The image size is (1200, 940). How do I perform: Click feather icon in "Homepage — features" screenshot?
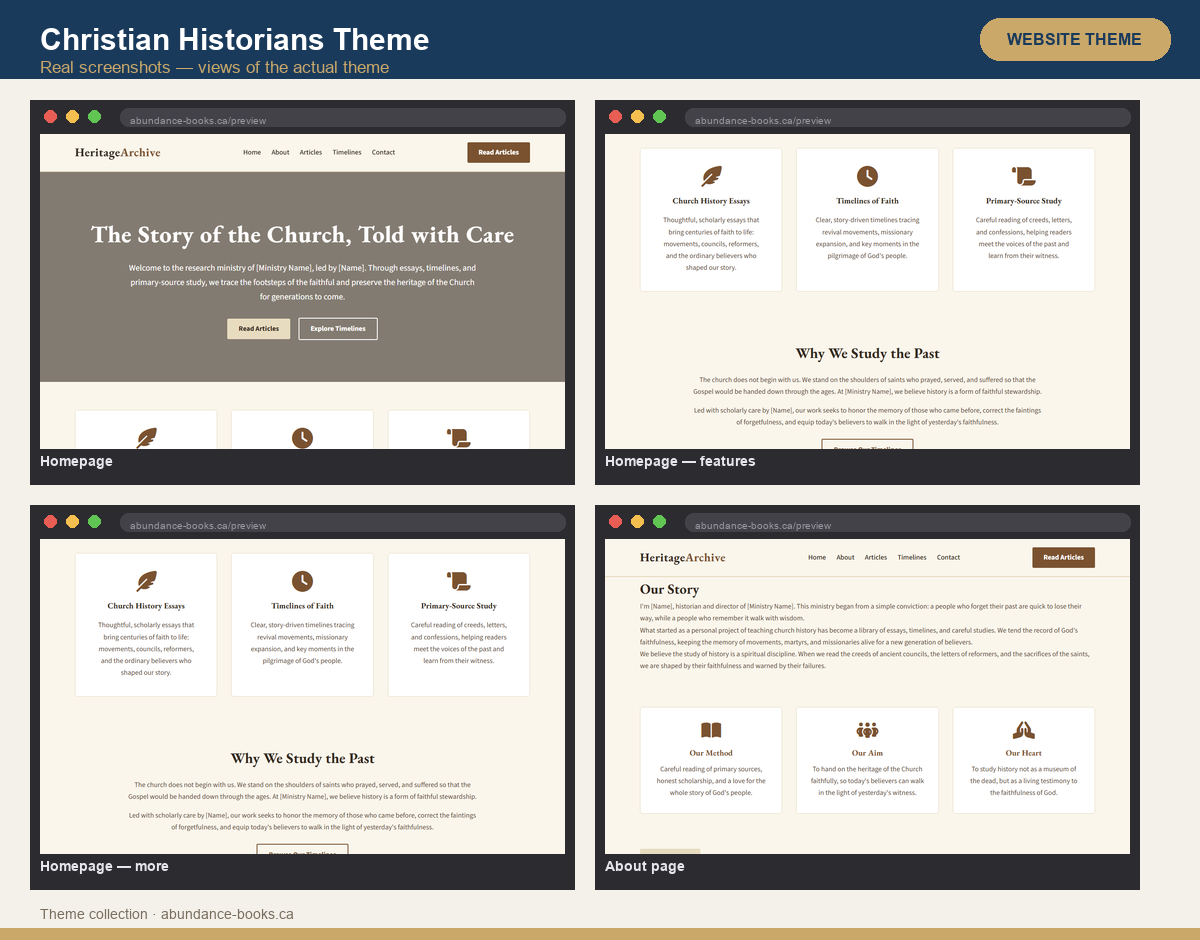click(711, 176)
